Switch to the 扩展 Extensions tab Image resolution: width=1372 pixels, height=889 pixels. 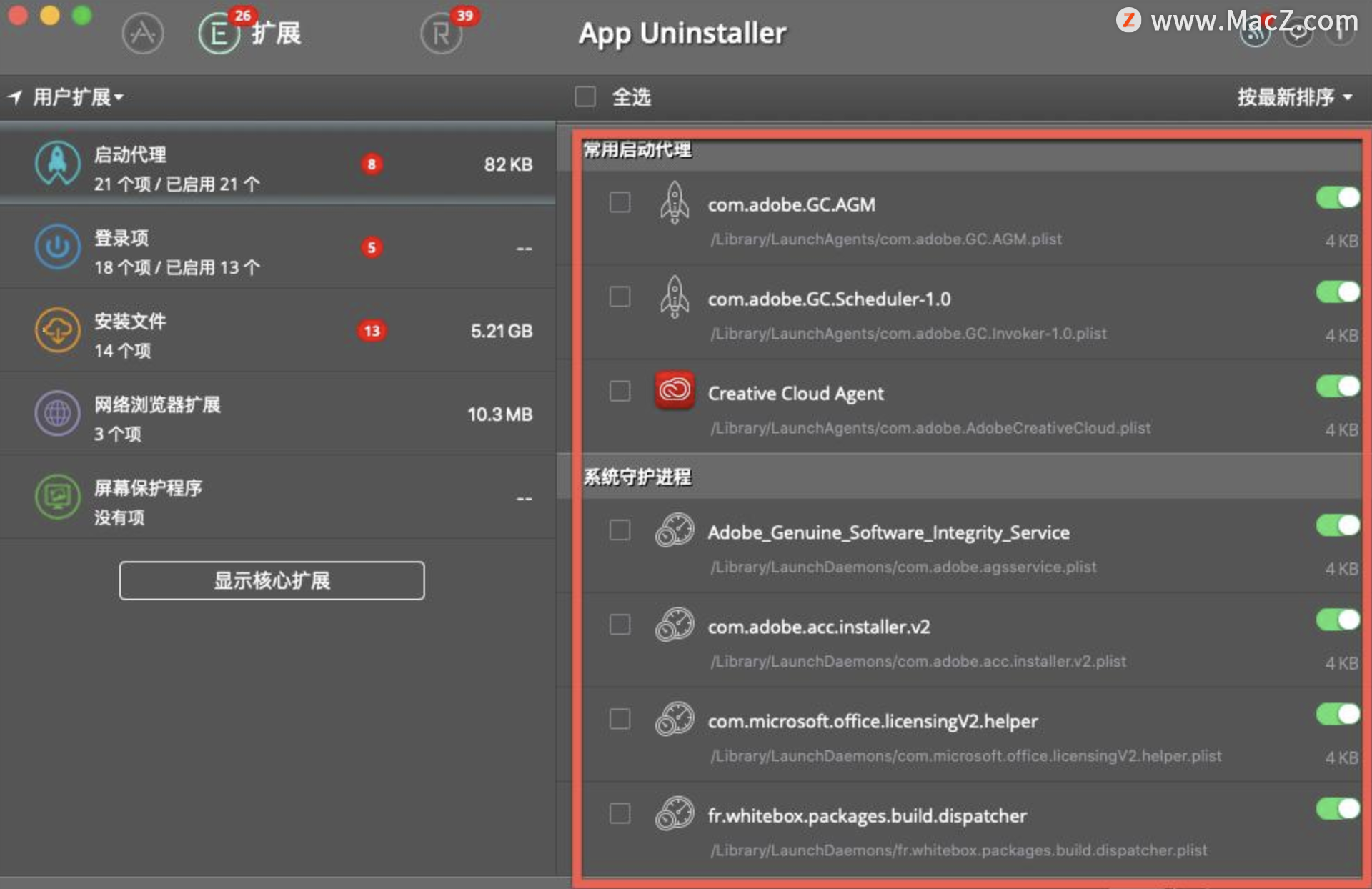tap(250, 33)
